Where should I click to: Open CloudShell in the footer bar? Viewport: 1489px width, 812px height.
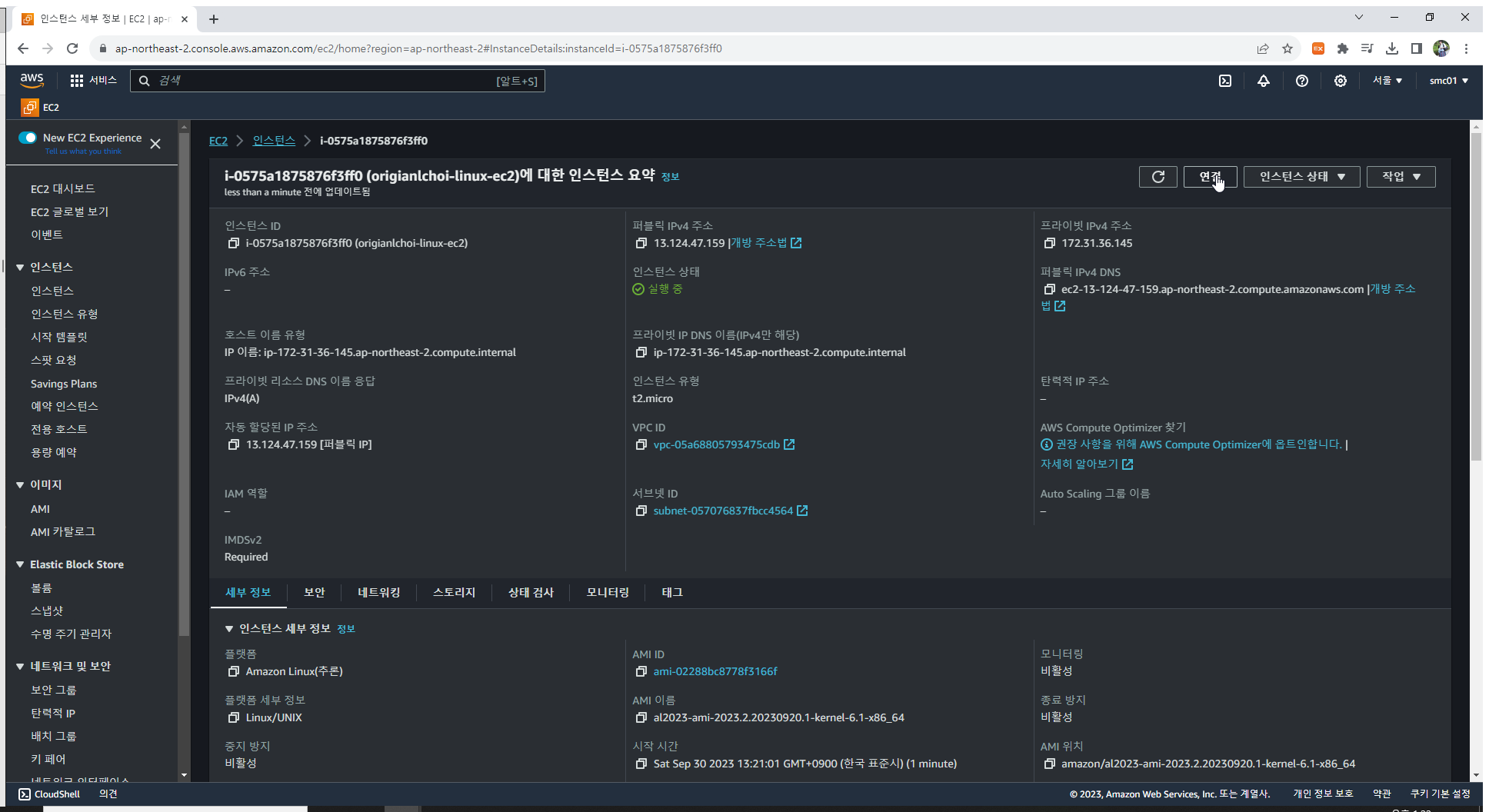49,794
